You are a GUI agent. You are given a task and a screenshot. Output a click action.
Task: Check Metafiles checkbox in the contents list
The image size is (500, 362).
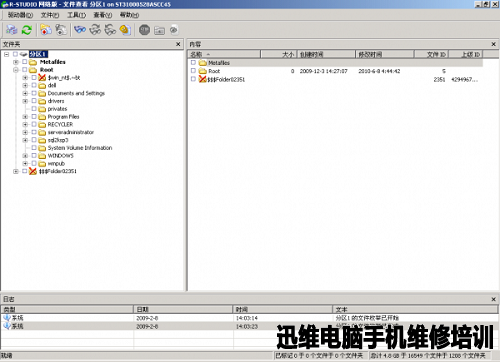tap(193, 63)
